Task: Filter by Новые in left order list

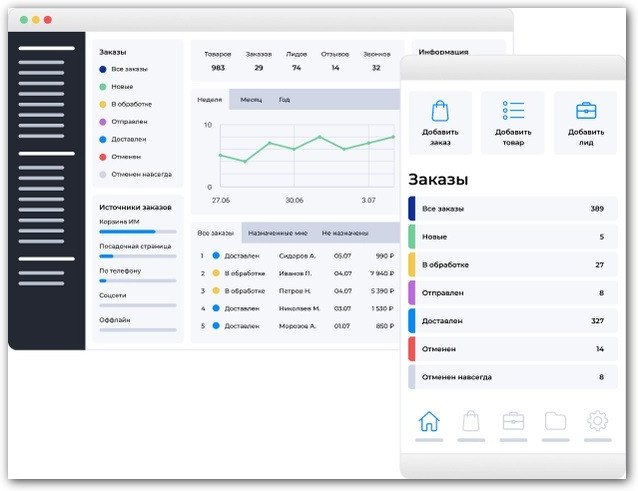Action: 121,87
